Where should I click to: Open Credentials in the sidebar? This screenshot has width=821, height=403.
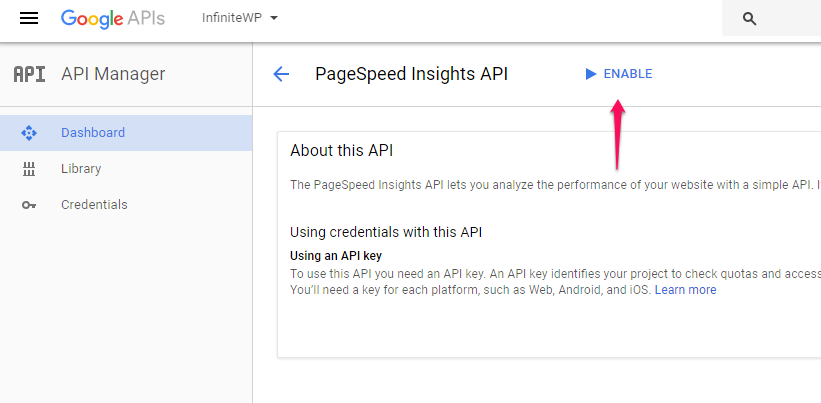[126, 205]
